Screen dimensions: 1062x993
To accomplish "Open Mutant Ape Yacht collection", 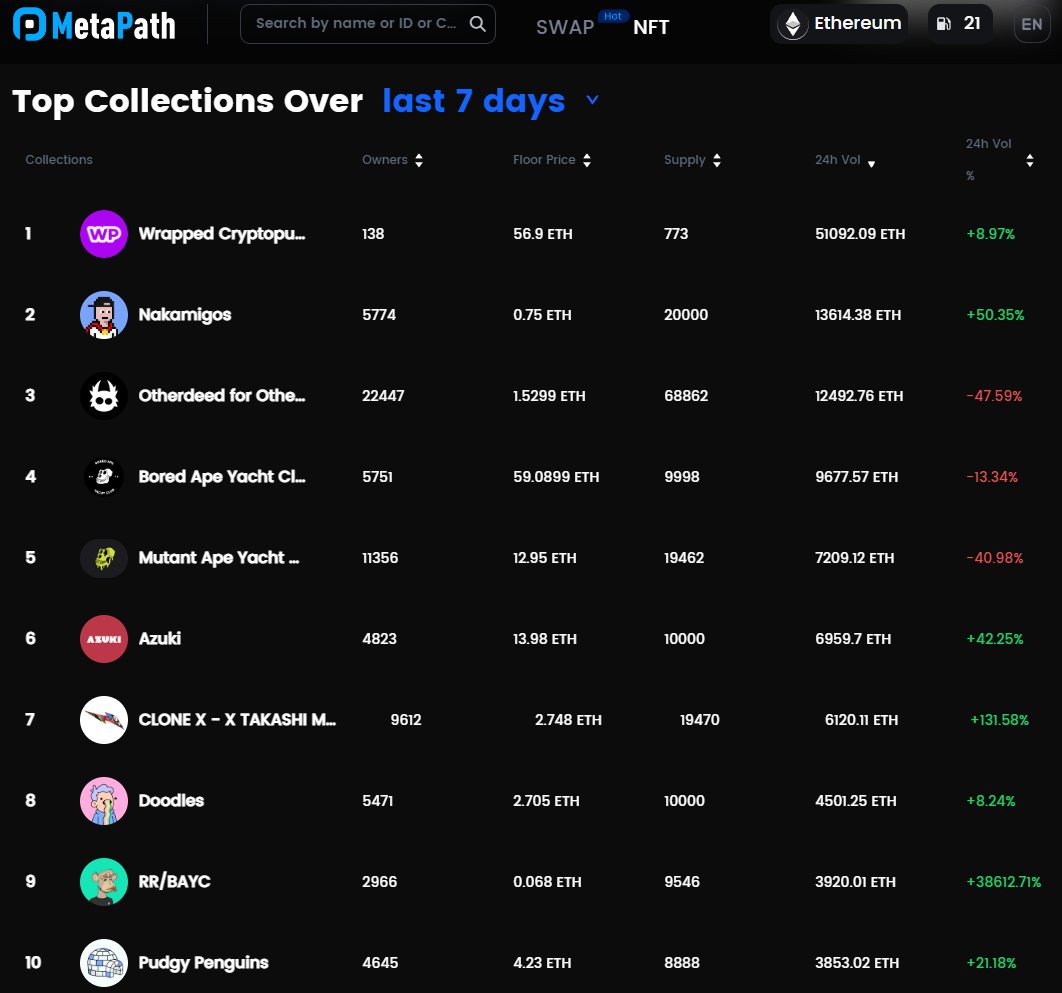I will click(219, 557).
